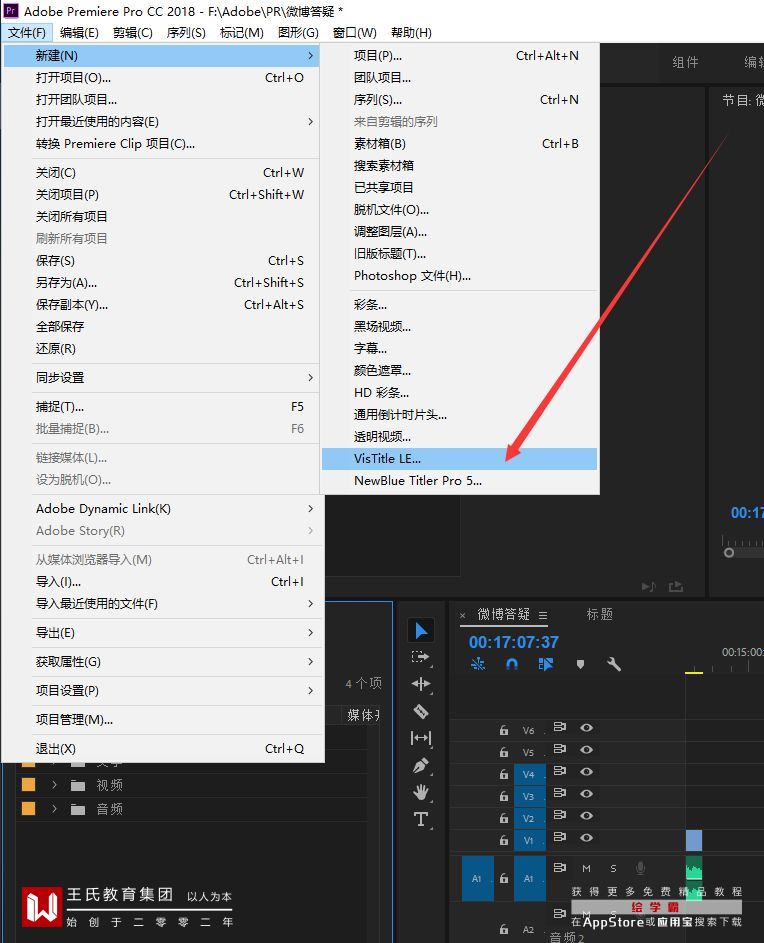The height and width of the screenshot is (943, 764).
Task: Click the sync lock icon for V1
Action: click(x=559, y=837)
